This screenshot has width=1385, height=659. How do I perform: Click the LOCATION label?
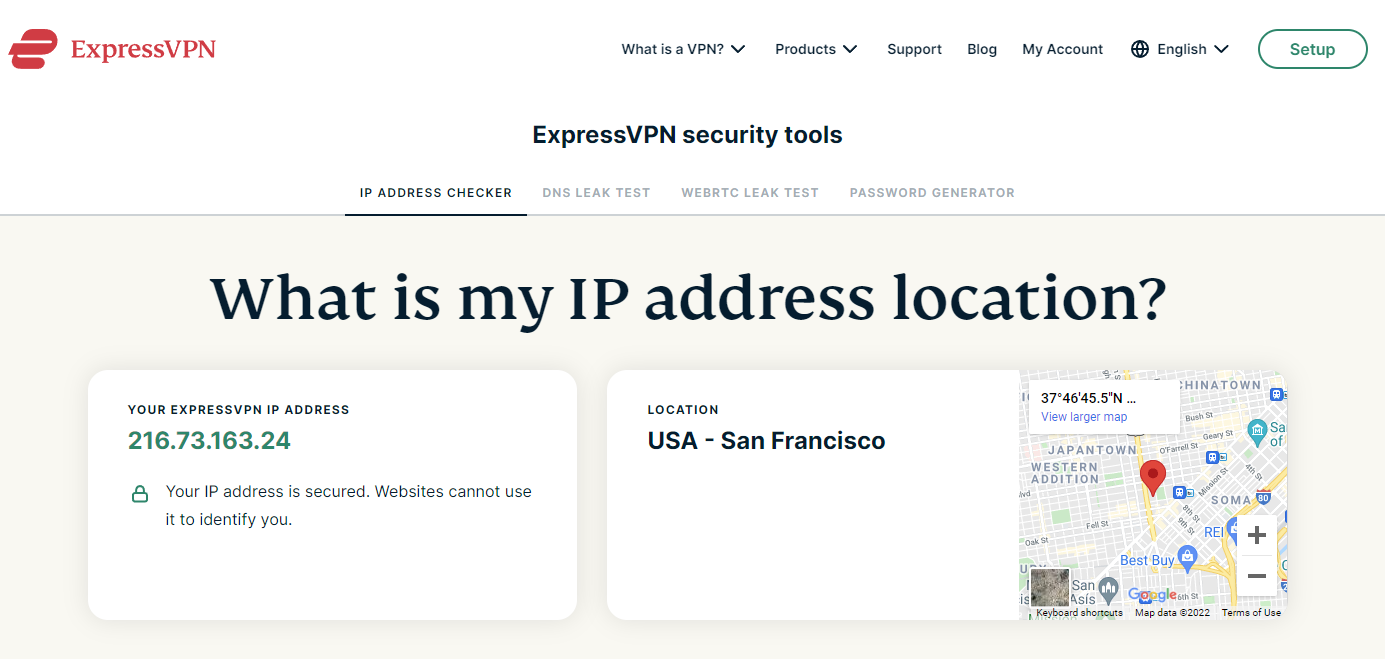[683, 410]
